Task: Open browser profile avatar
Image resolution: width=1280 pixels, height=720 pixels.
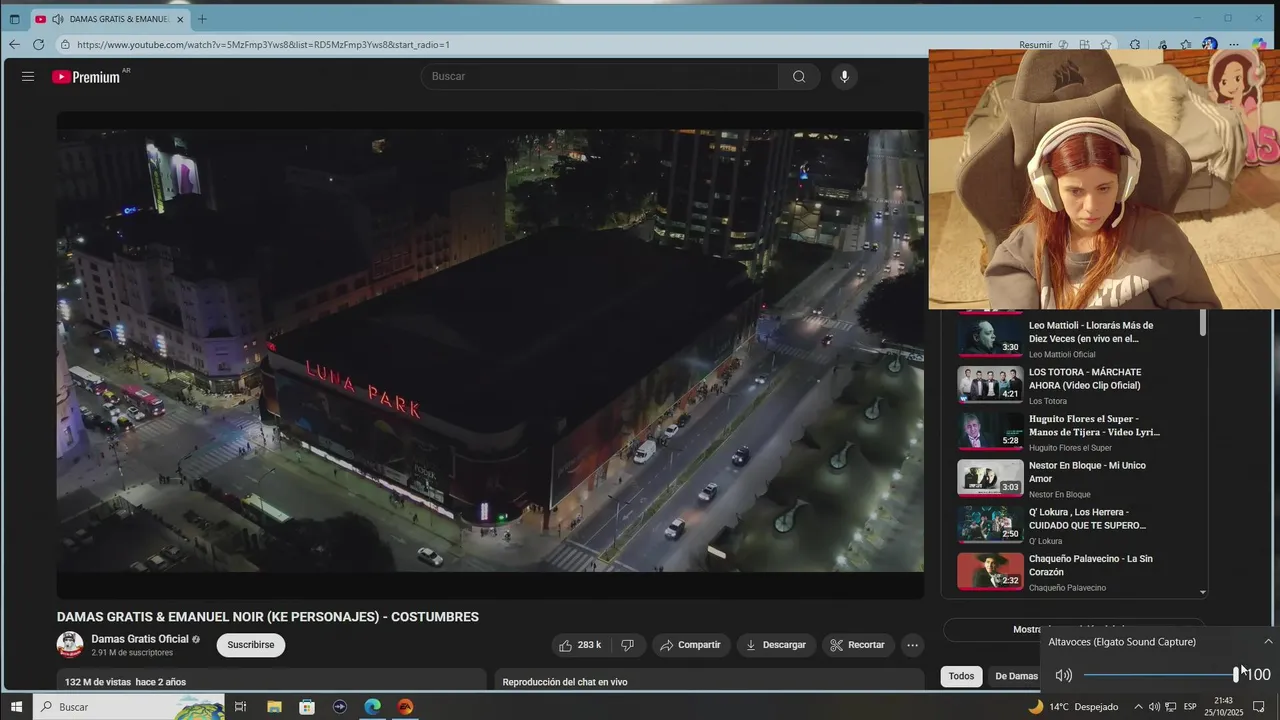Action: 1210,44
